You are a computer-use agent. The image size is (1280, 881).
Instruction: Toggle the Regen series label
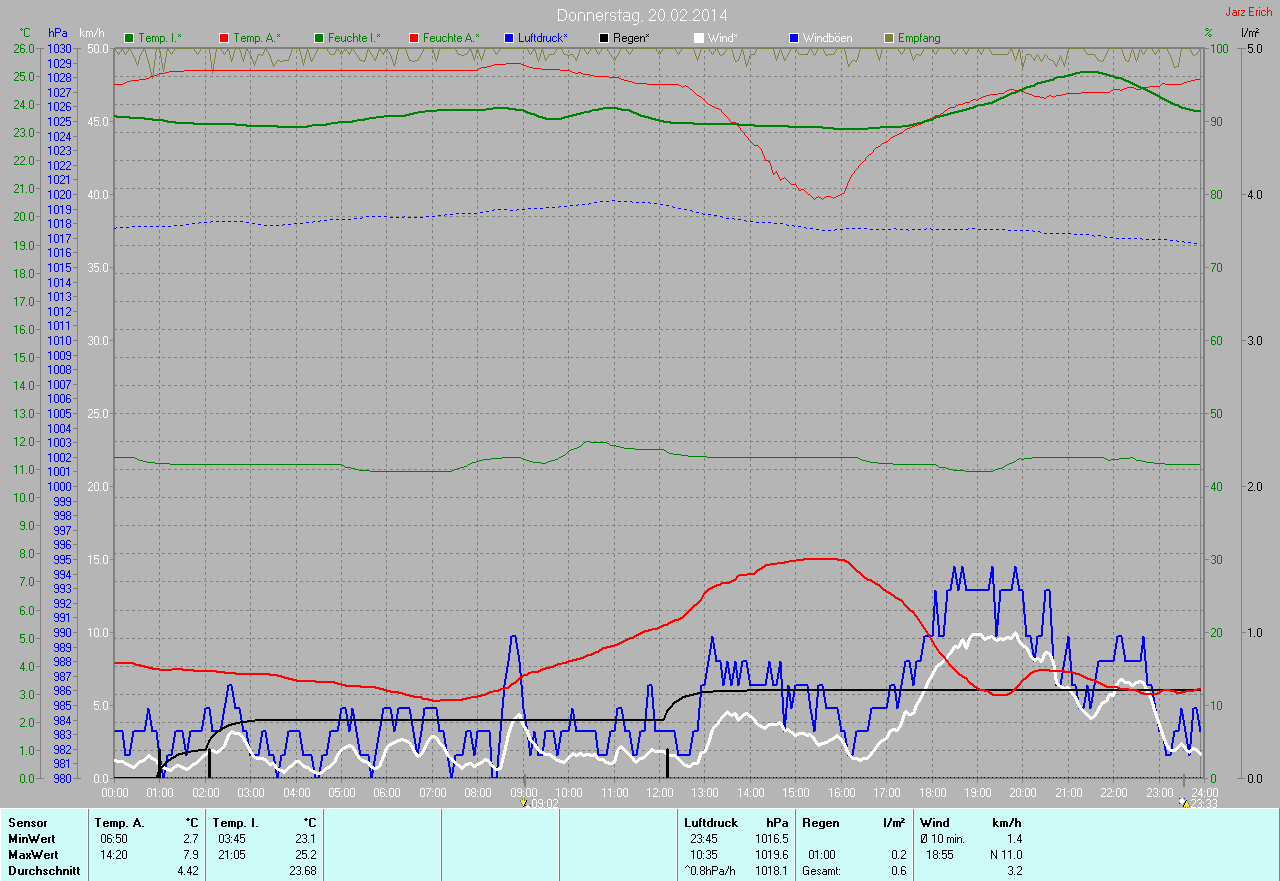click(631, 38)
